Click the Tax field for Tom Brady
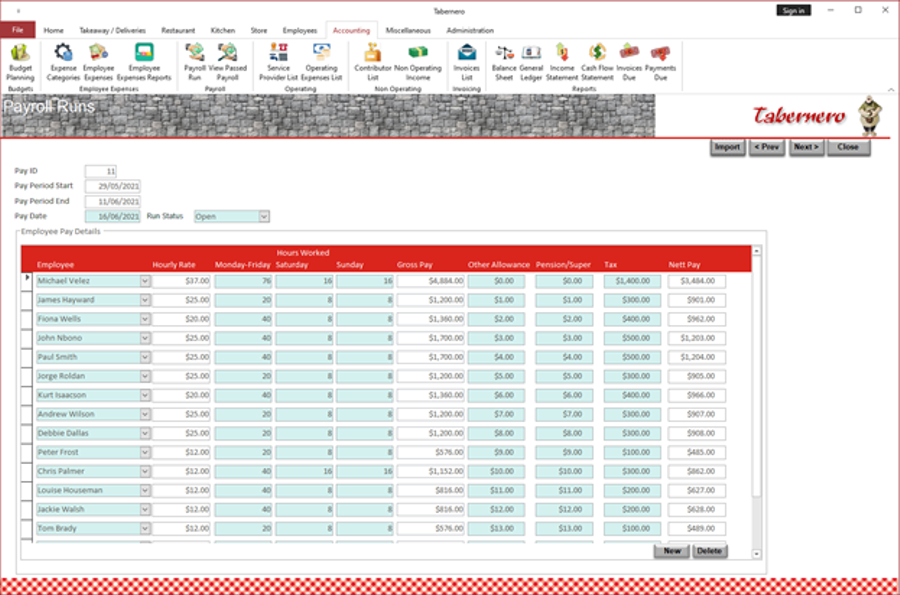The image size is (900, 595). pos(632,528)
